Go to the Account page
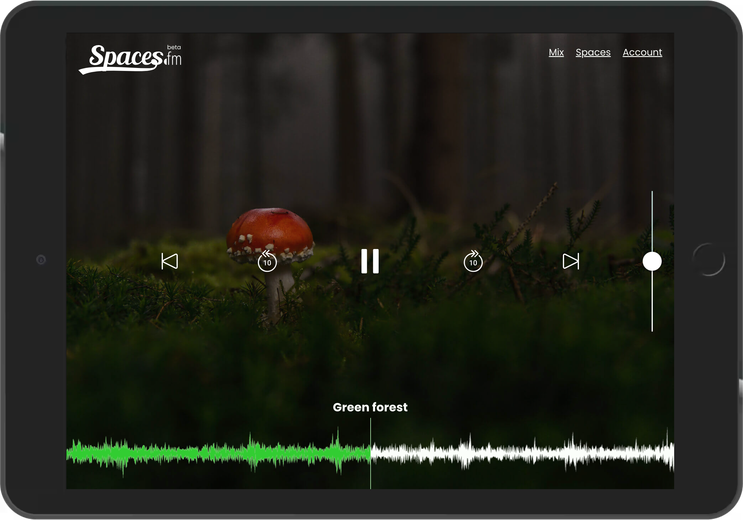743x520 pixels. [x=642, y=52]
